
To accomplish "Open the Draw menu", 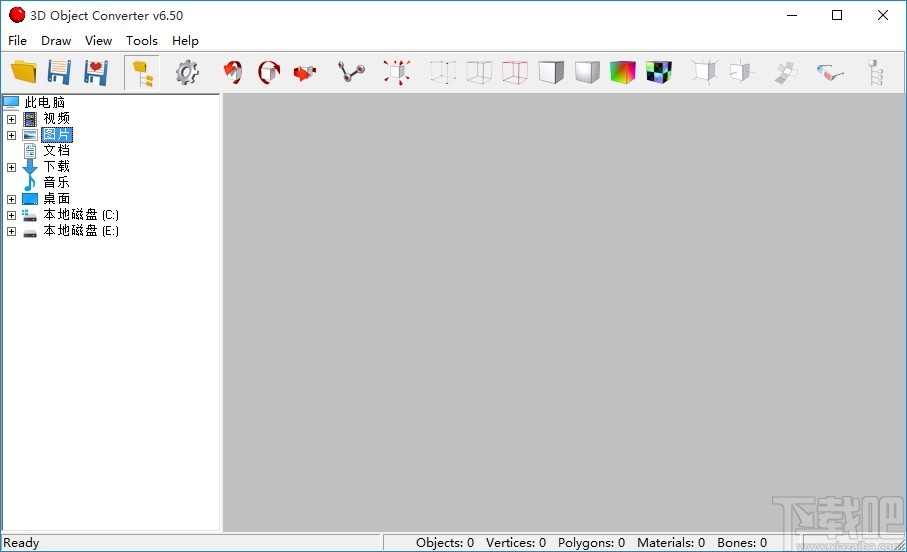I will click(x=56, y=41).
